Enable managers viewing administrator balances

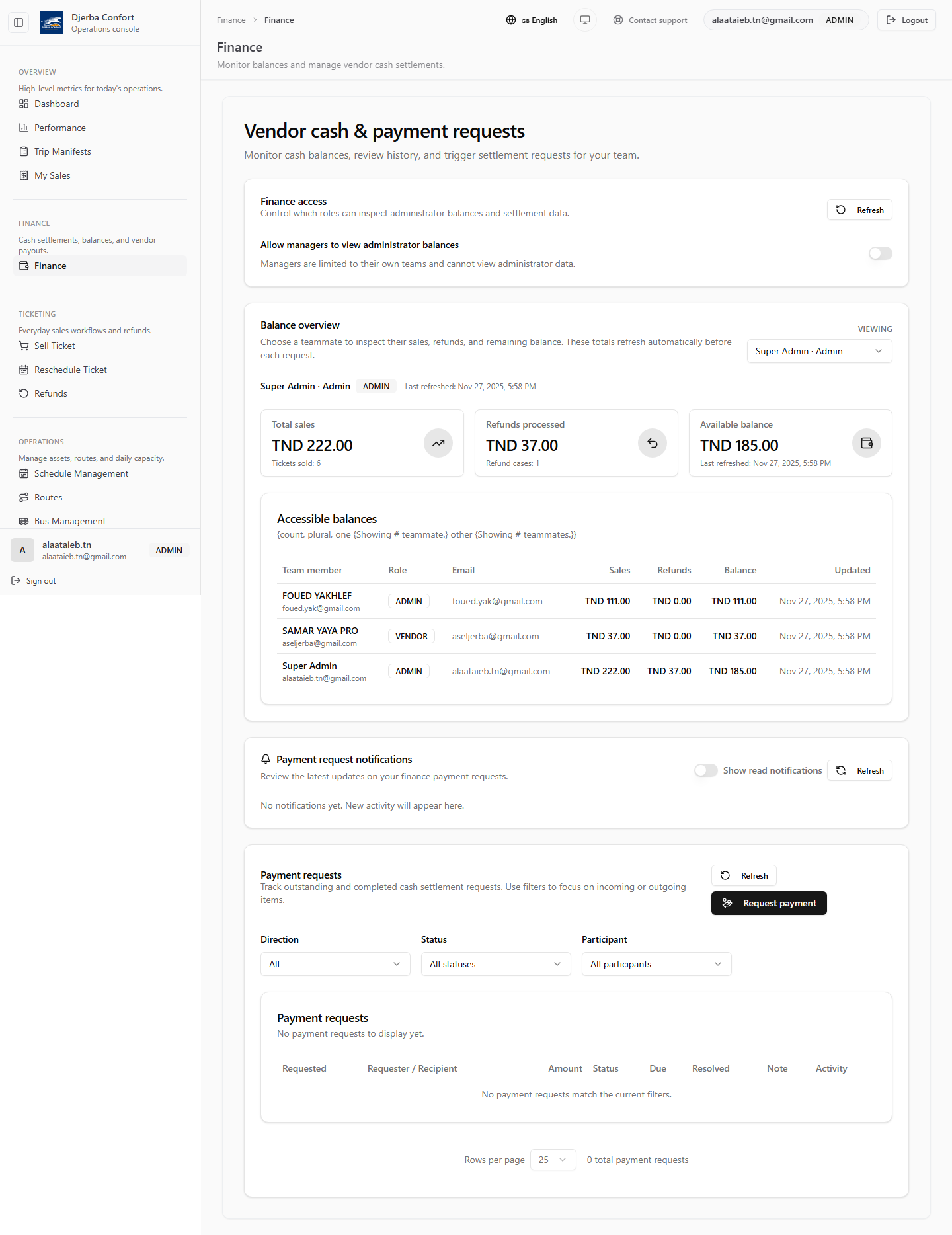[x=880, y=253]
